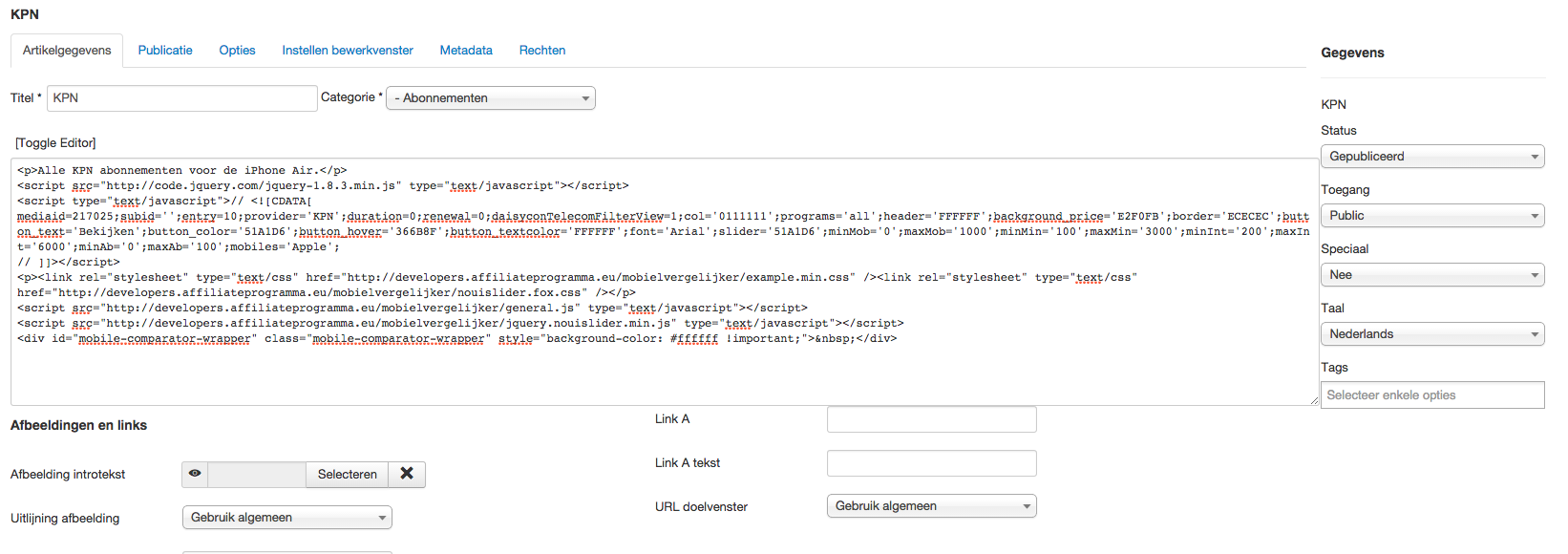Click the 'Afbeeldingen en links' heading
The image size is (1568, 554).
coord(79,426)
